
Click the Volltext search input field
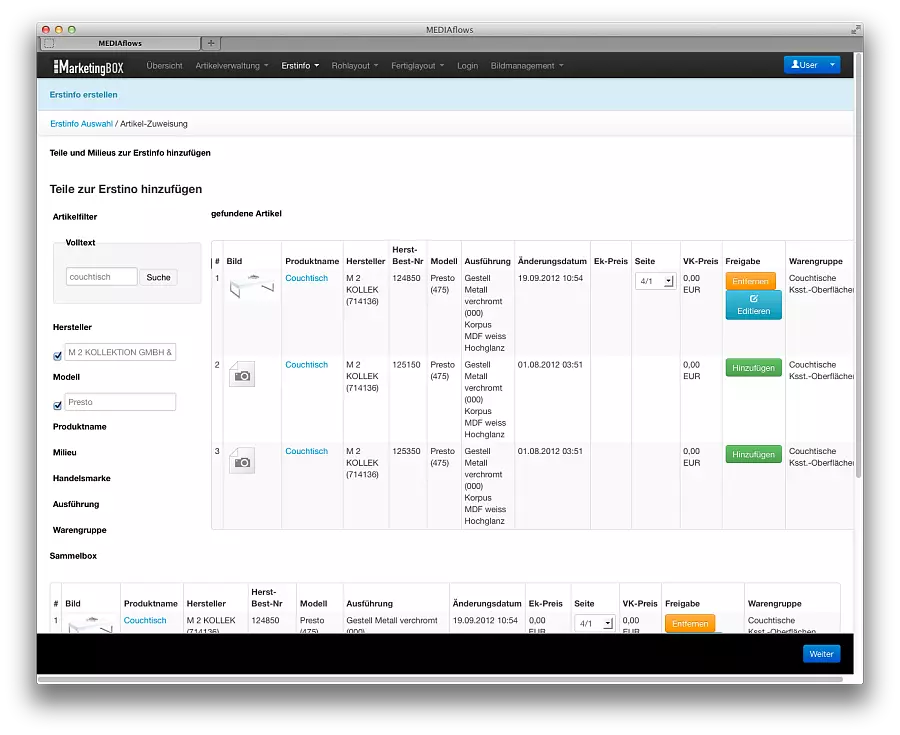coord(102,277)
